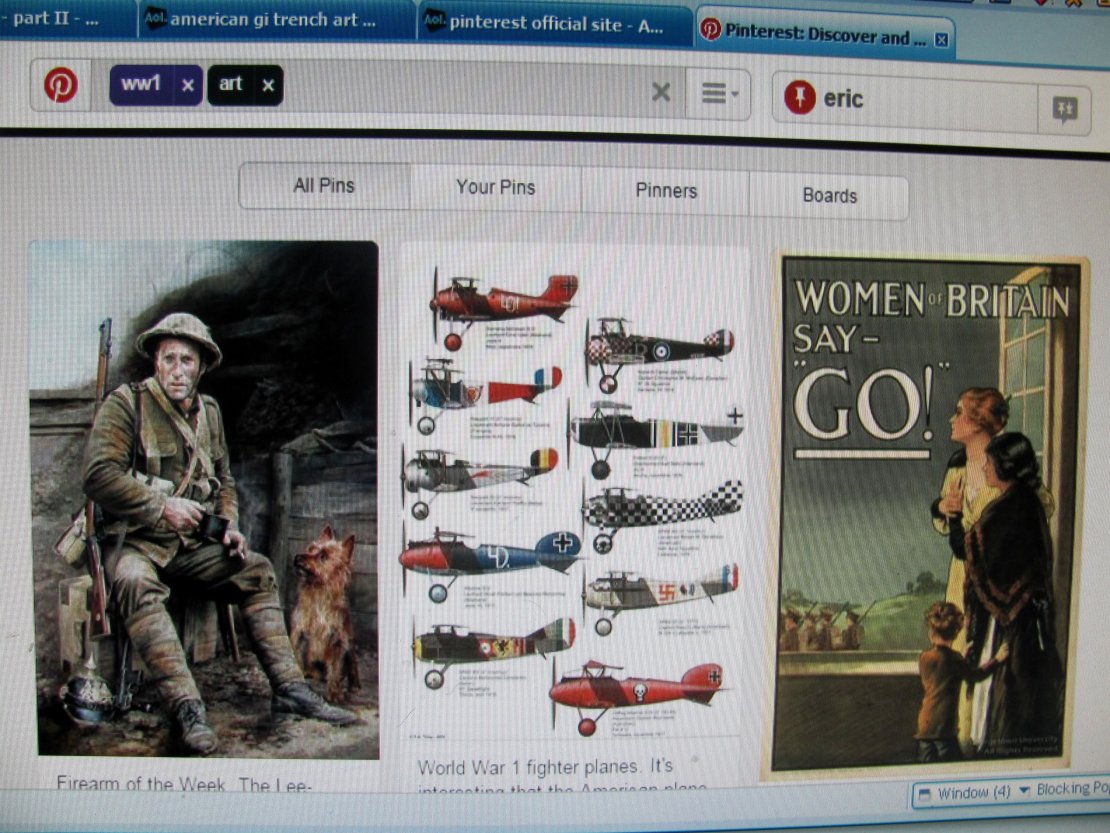Open the Window (4) dropdown
The width and height of the screenshot is (1110, 833).
pos(973,793)
